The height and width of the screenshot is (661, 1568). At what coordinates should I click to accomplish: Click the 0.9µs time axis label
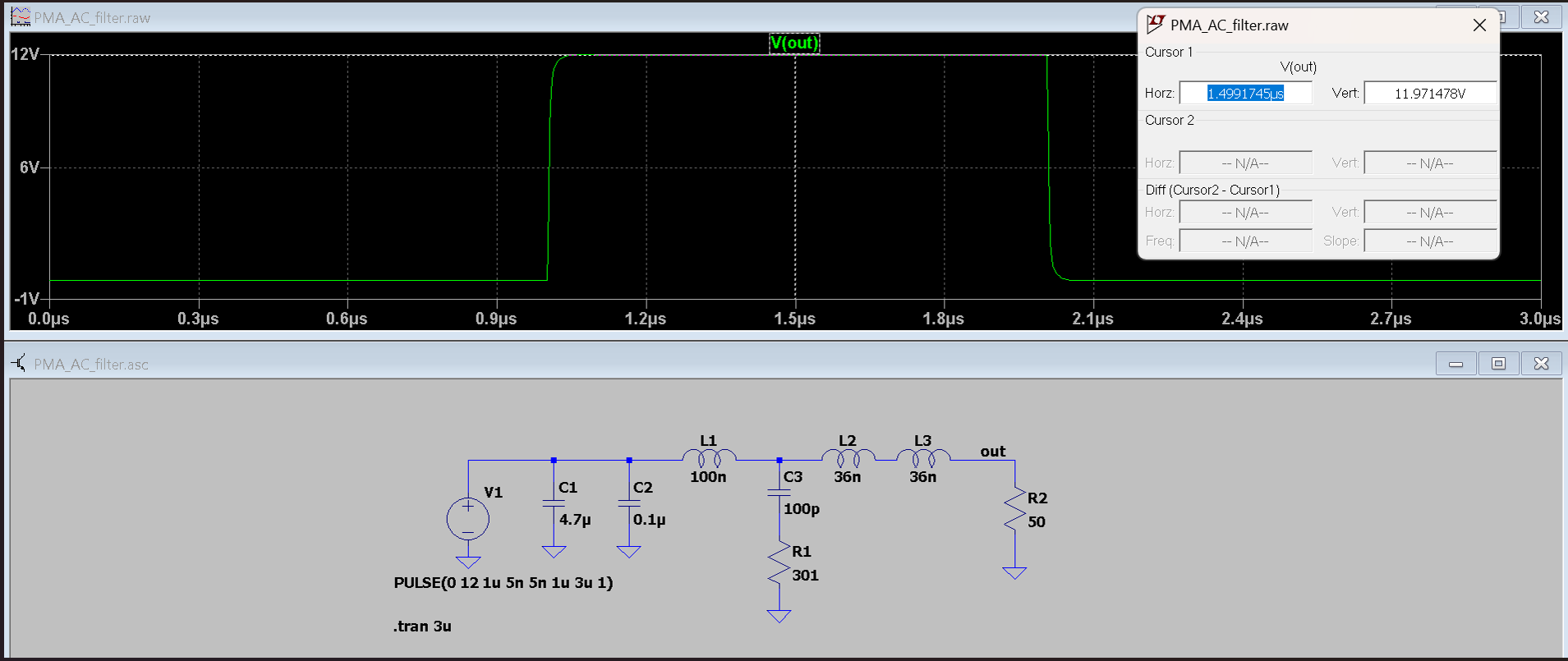coord(496,319)
